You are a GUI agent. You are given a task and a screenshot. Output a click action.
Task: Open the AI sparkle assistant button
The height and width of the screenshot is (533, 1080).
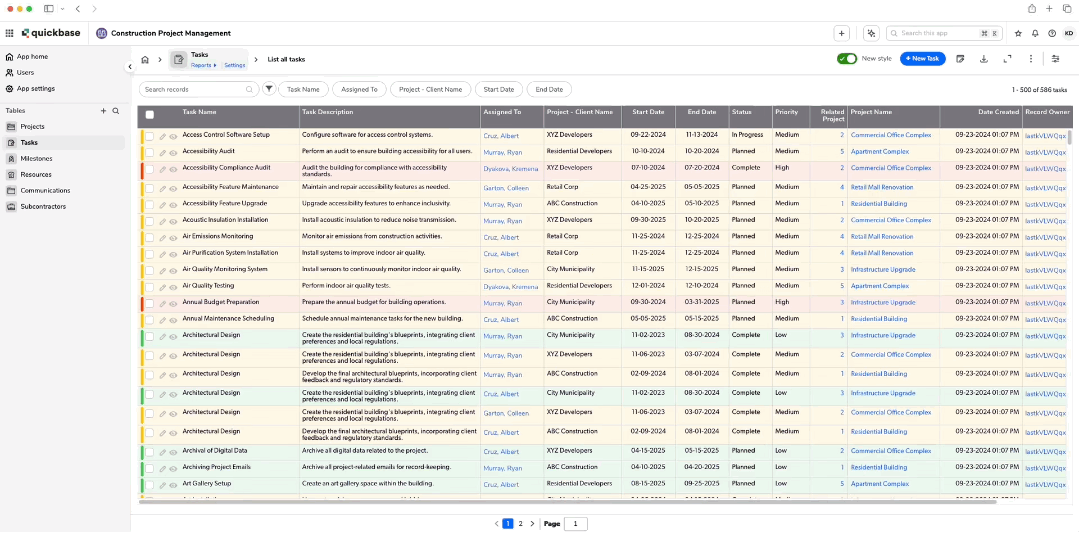(x=872, y=33)
